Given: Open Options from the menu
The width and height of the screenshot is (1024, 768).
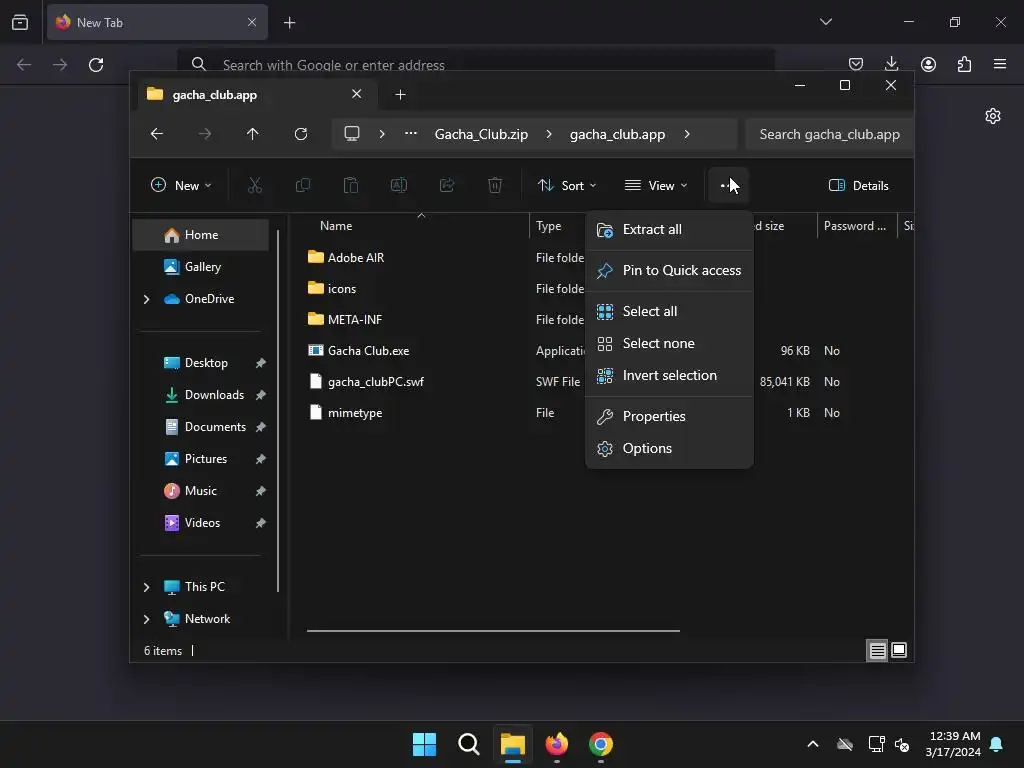Looking at the screenshot, I should click(669, 449).
